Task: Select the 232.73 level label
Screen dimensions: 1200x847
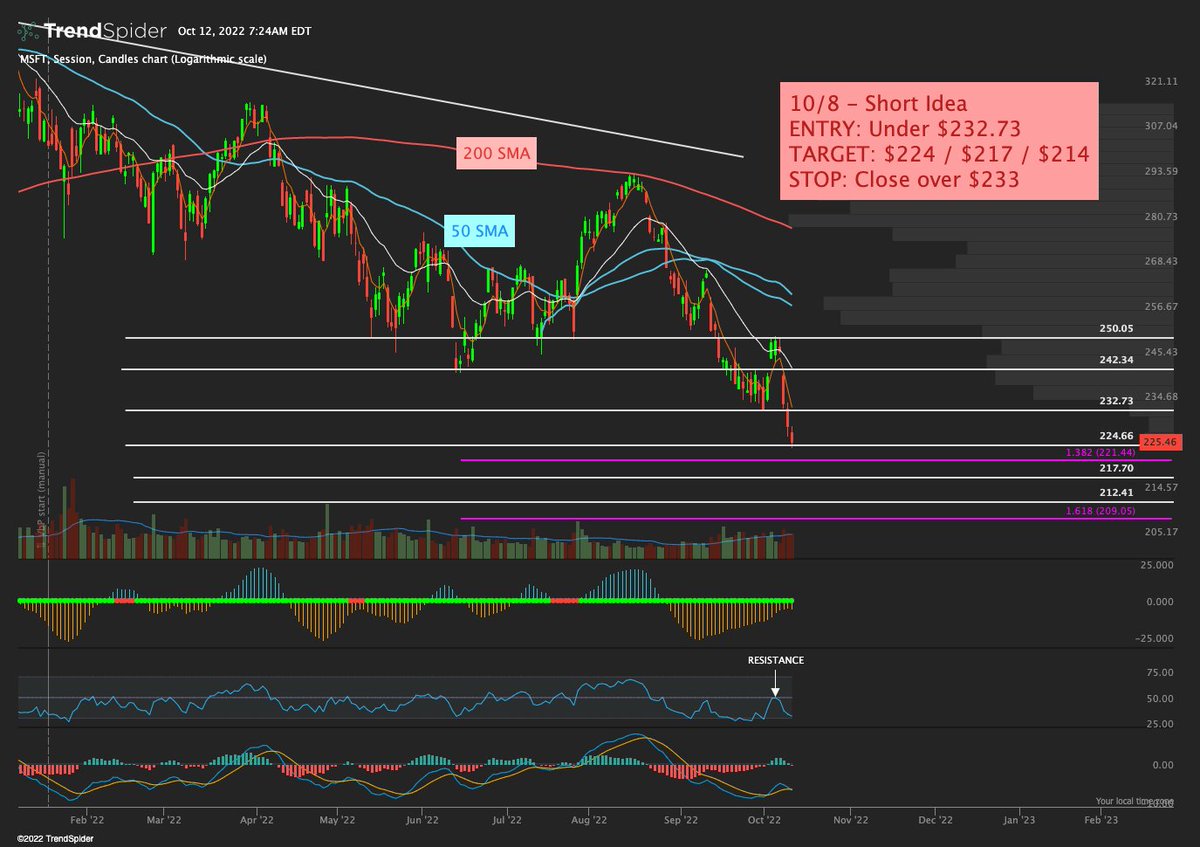Action: coord(1116,400)
